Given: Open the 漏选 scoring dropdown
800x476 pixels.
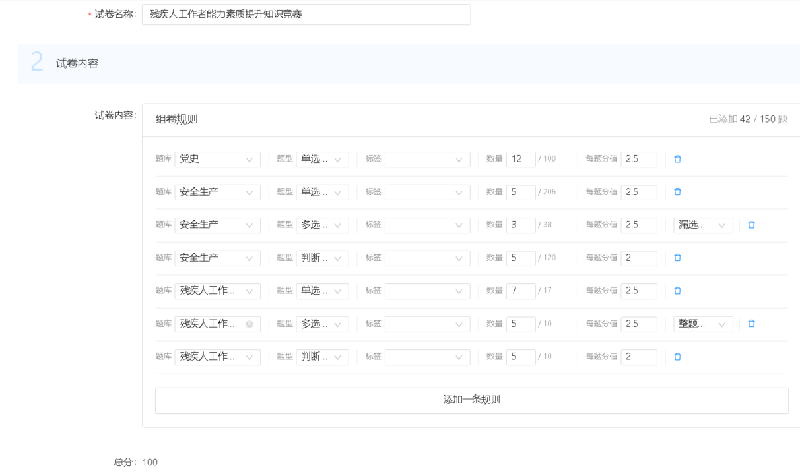Looking at the screenshot, I should click(x=704, y=225).
